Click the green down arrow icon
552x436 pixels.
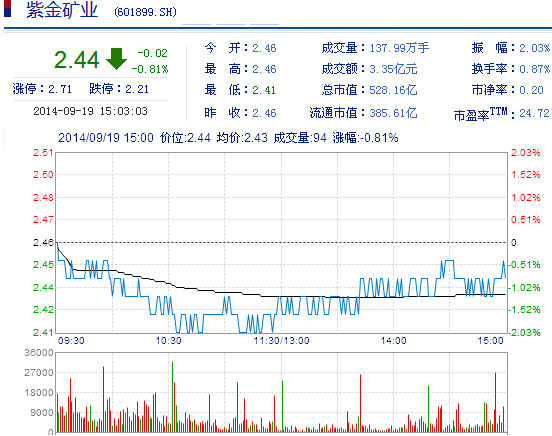click(x=116, y=59)
